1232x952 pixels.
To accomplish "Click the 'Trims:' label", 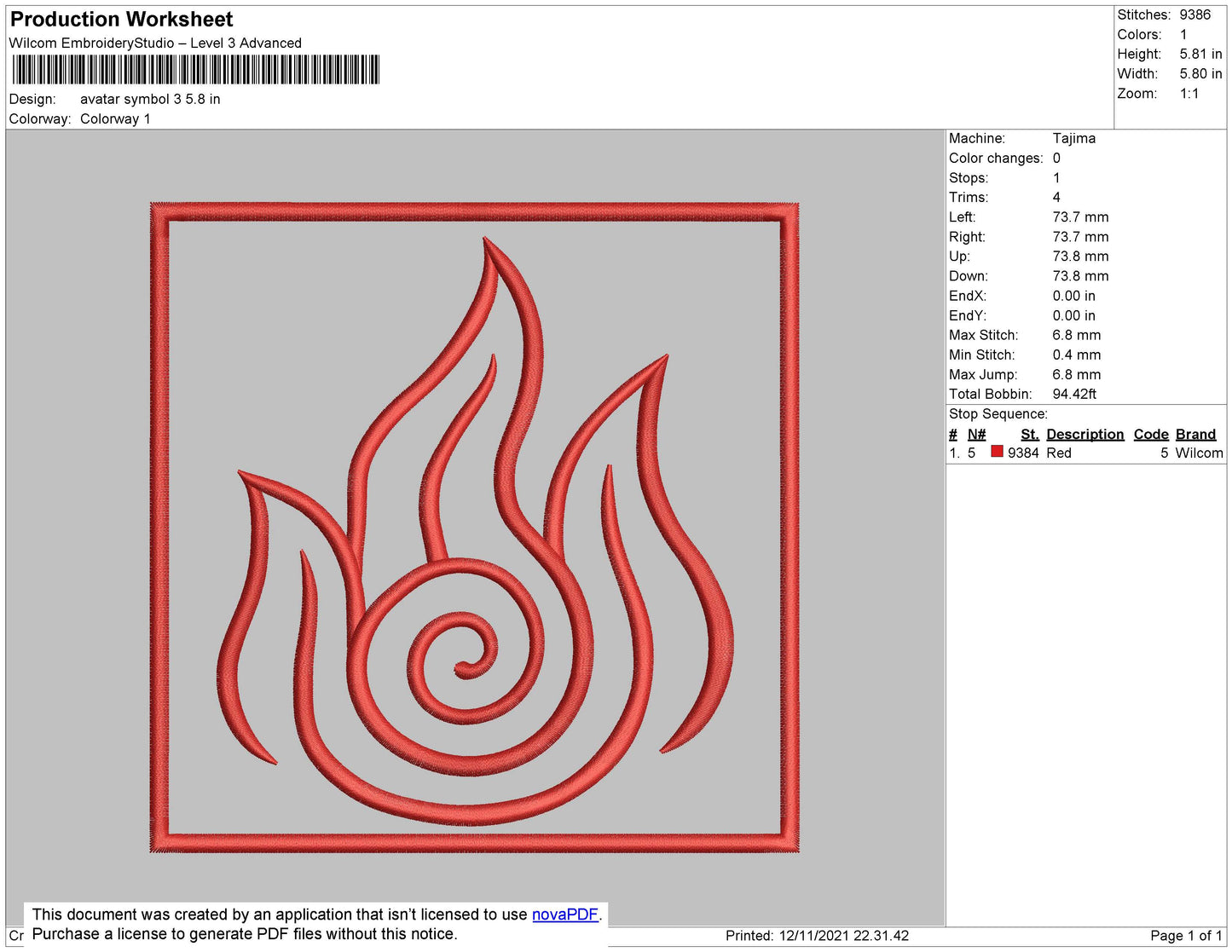I will pos(969,198).
